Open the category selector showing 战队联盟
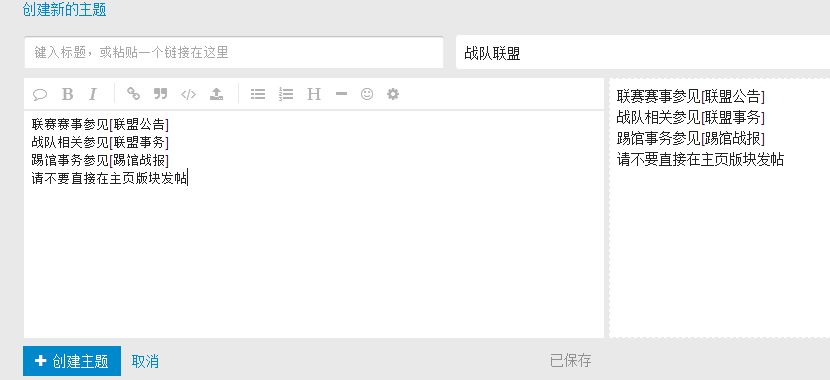The width and height of the screenshot is (830, 380). click(643, 52)
